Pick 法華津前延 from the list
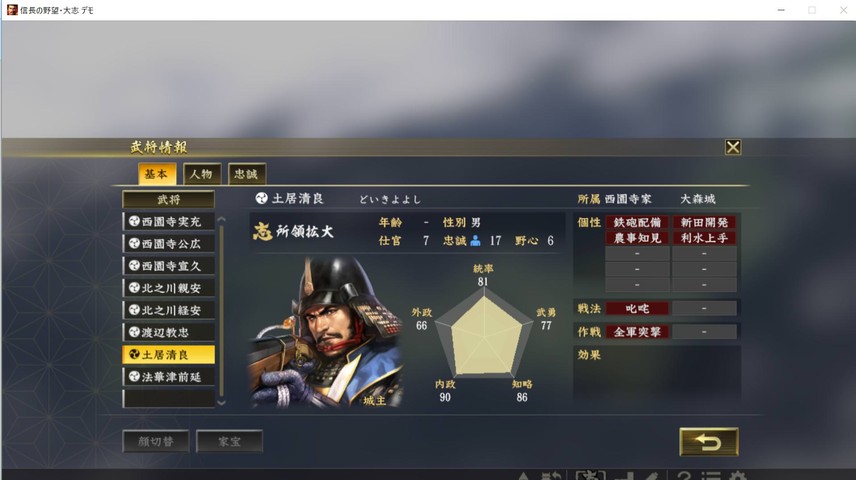Viewport: 856px width, 480px height. (x=169, y=376)
